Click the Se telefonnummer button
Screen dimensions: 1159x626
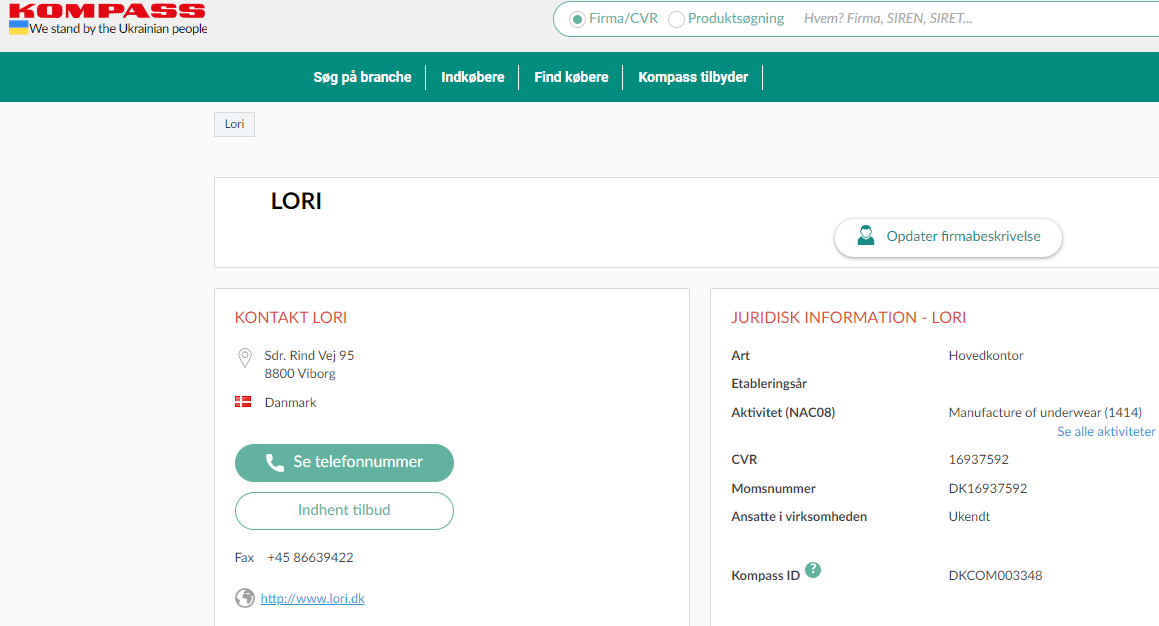point(344,463)
